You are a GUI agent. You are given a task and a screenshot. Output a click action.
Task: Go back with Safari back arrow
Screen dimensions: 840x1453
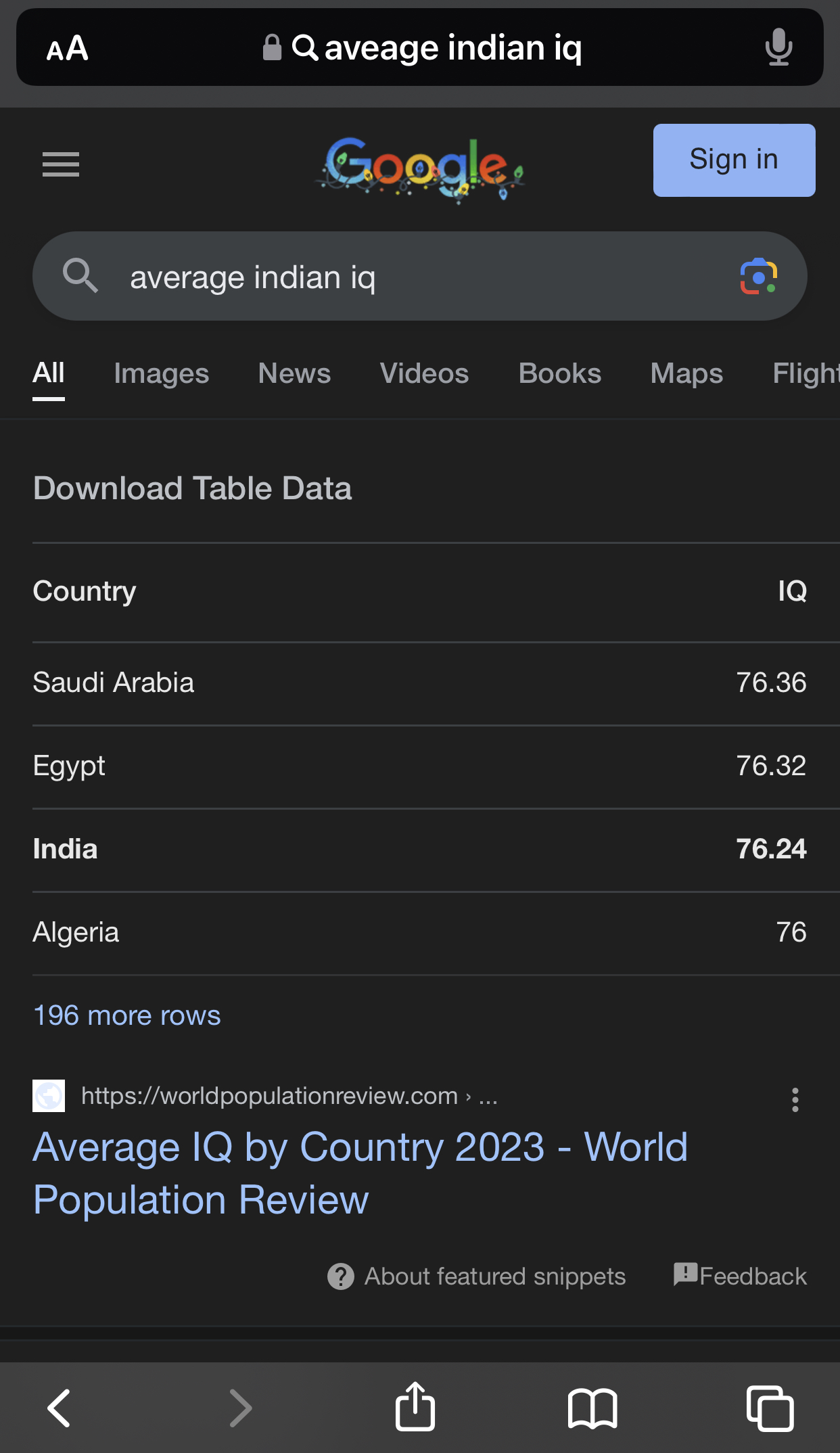click(x=60, y=1408)
